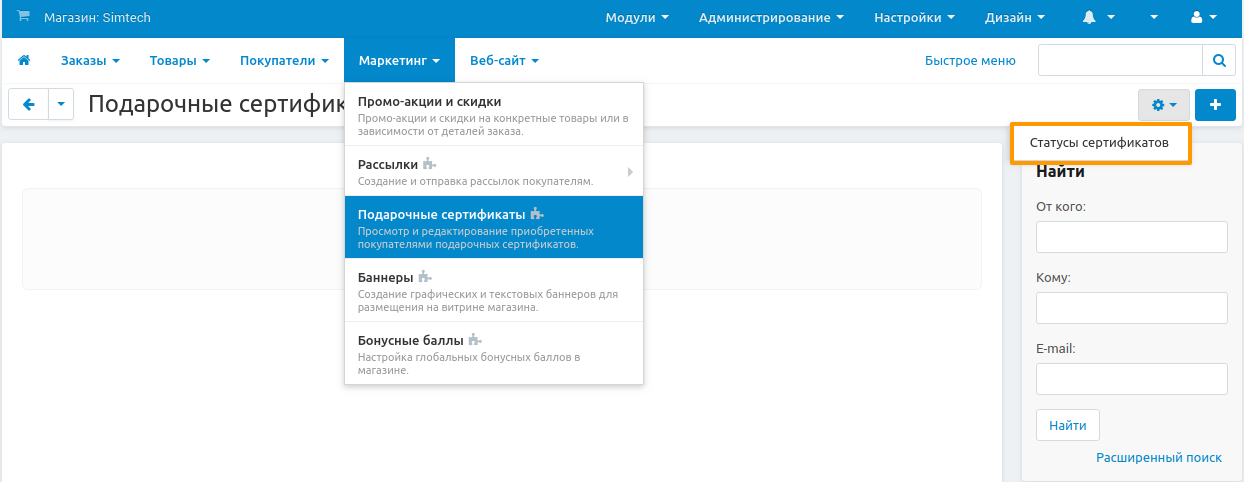The height and width of the screenshot is (482, 1244).
Task: Open the Настройки dropdown
Action: (x=914, y=18)
